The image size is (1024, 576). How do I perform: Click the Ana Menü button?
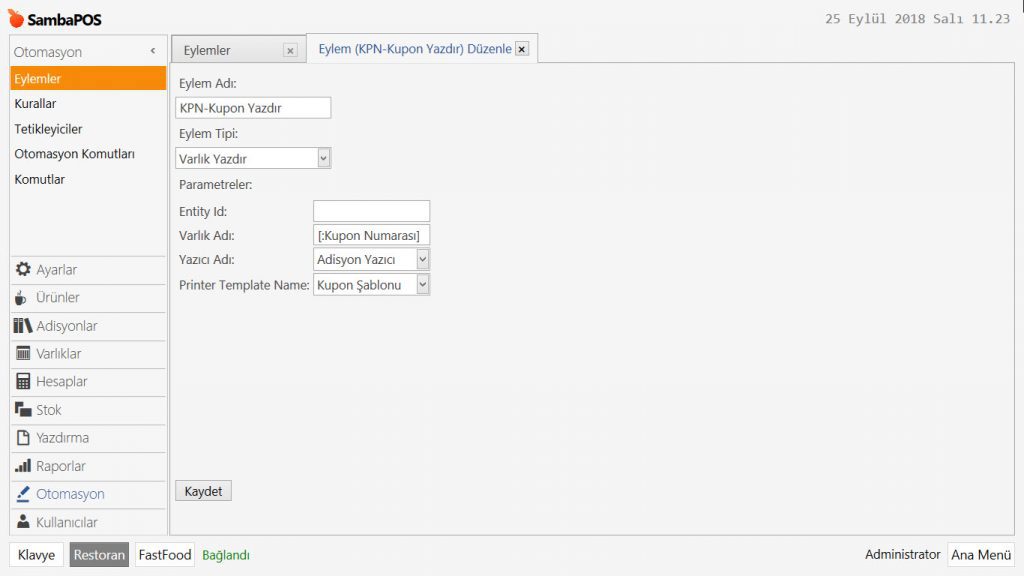point(980,555)
